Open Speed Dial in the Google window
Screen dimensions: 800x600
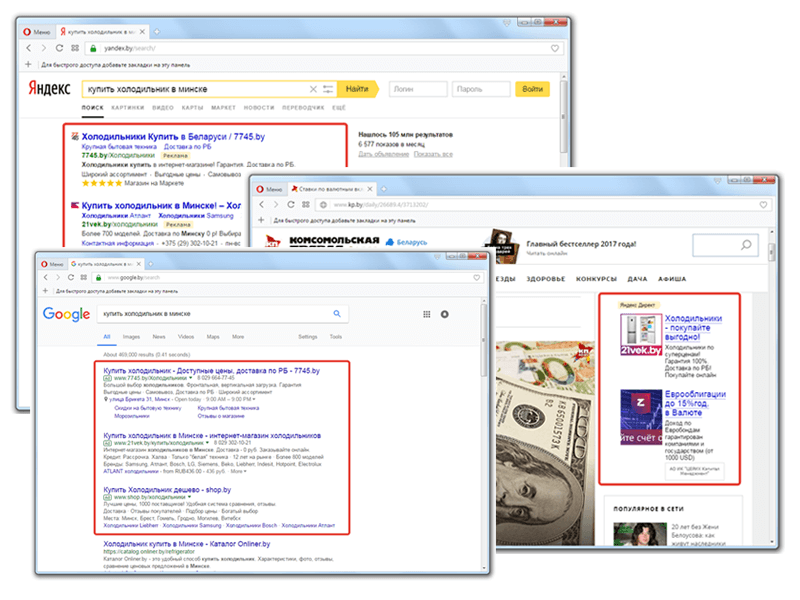click(84, 278)
